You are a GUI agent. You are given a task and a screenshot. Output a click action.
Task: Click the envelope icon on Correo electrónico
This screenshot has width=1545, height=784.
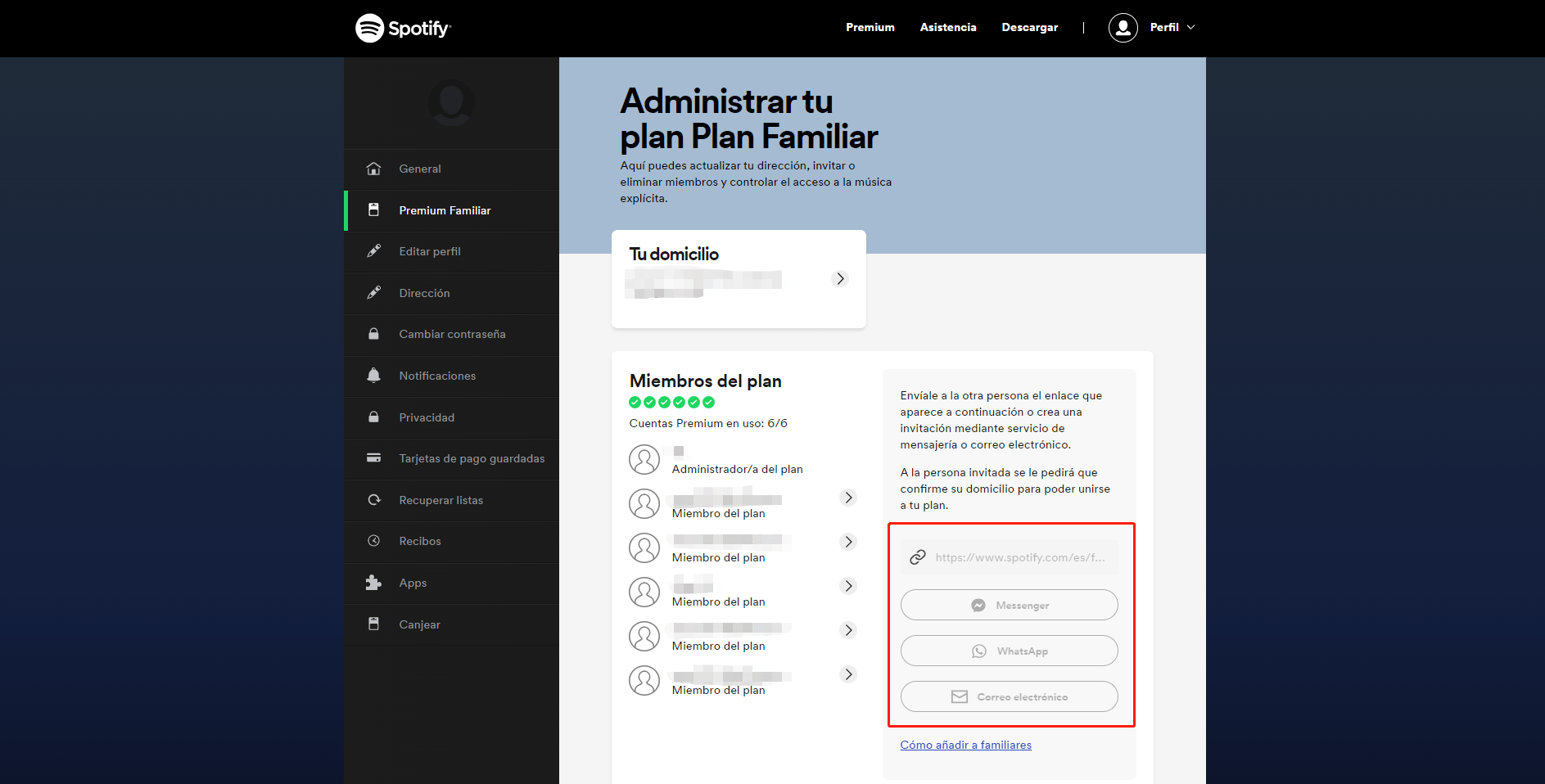960,697
